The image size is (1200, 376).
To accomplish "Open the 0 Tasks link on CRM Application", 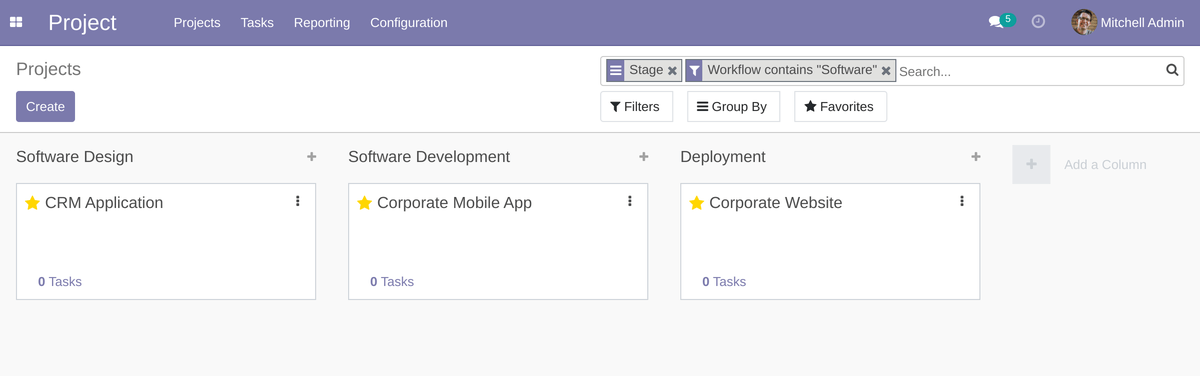I will click(x=60, y=282).
